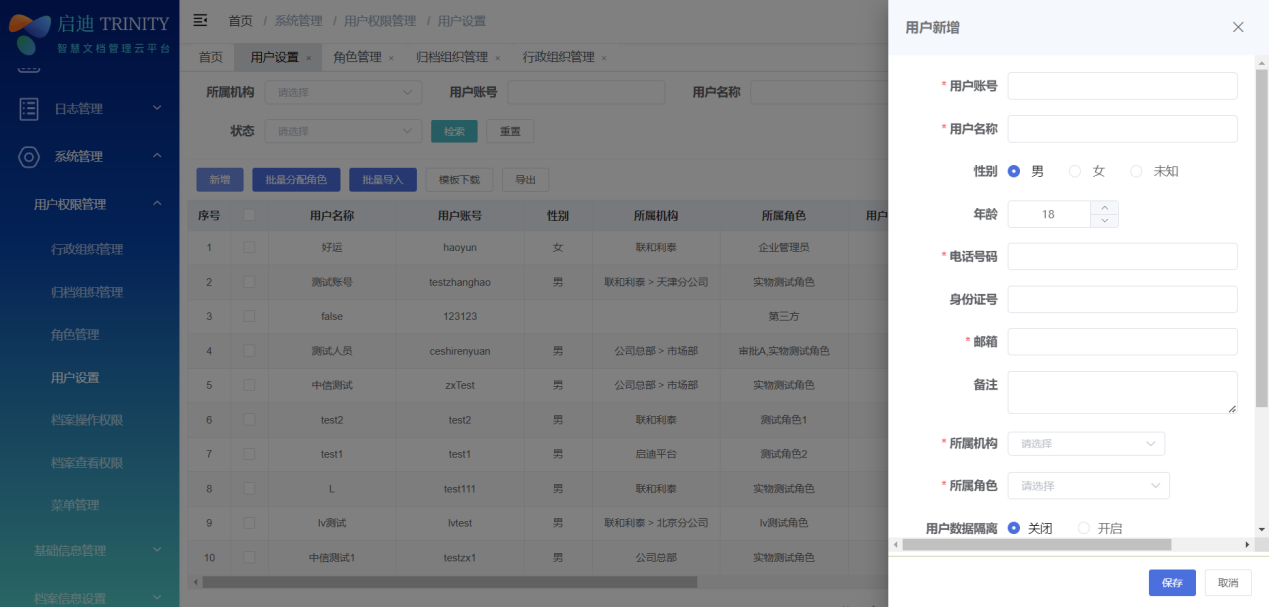1269x607 pixels.
Task: Open the 所属机构 filter dropdown
Action: (x=343, y=92)
